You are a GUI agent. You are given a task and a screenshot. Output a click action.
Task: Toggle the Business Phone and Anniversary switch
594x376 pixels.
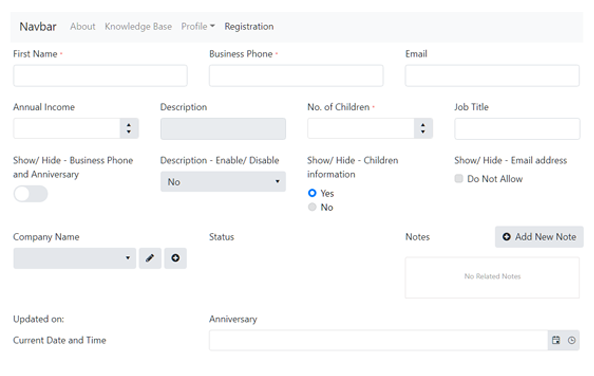(30, 194)
